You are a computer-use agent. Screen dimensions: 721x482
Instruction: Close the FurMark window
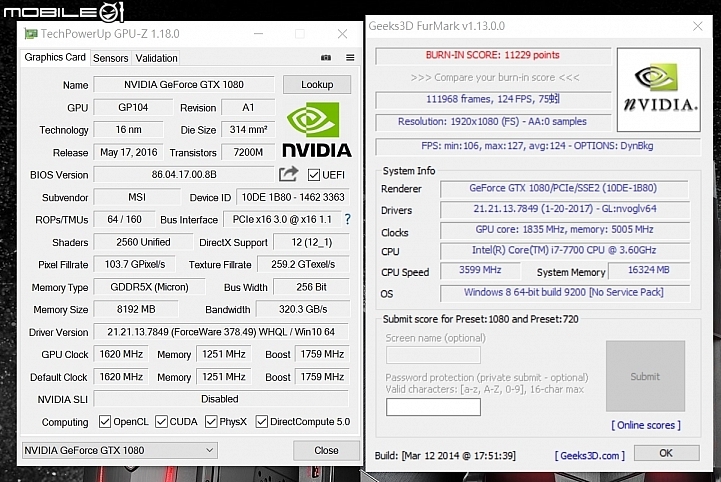click(x=698, y=26)
